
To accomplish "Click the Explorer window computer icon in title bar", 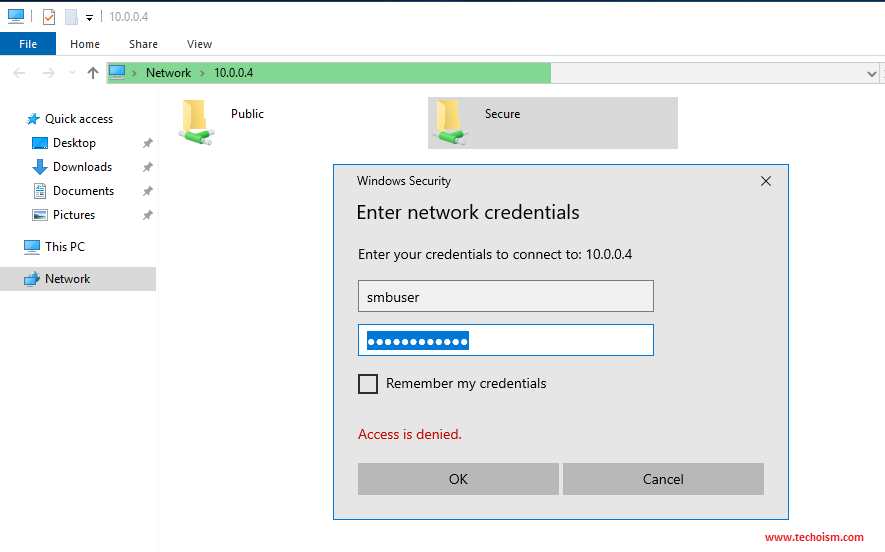I will pos(16,16).
